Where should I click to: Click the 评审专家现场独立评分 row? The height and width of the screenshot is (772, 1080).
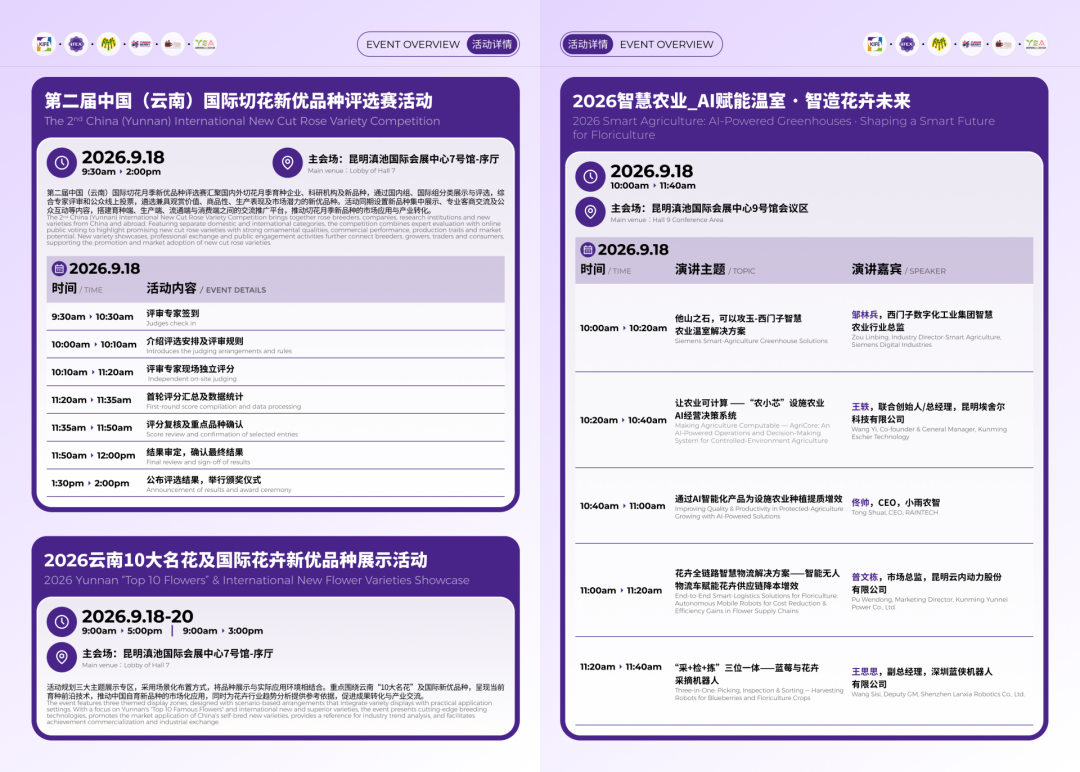point(276,373)
